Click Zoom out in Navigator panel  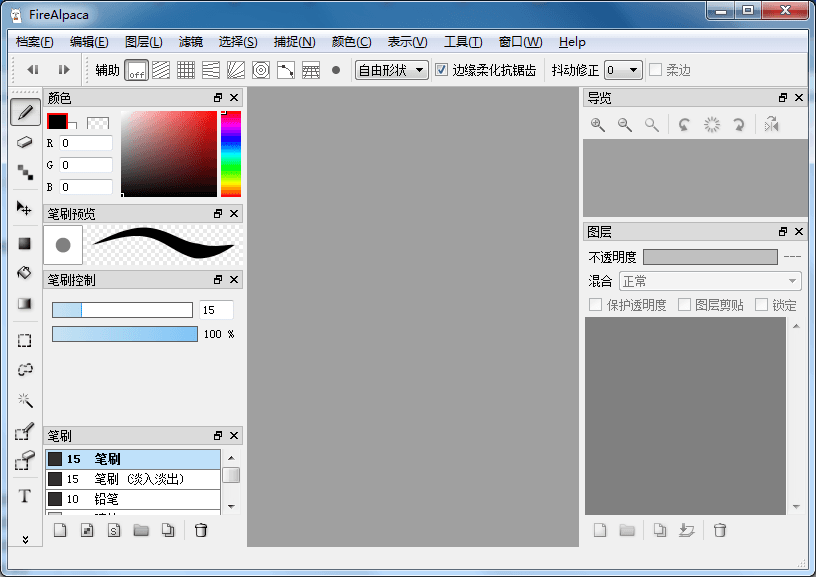624,125
